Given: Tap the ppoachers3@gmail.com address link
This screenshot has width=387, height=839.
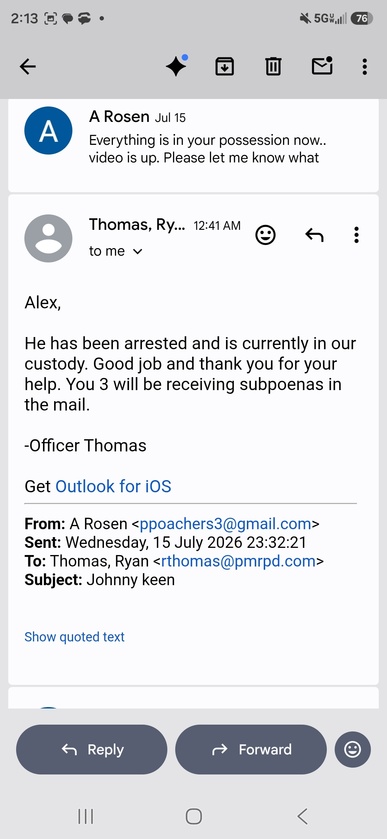Looking at the screenshot, I should click(225, 524).
